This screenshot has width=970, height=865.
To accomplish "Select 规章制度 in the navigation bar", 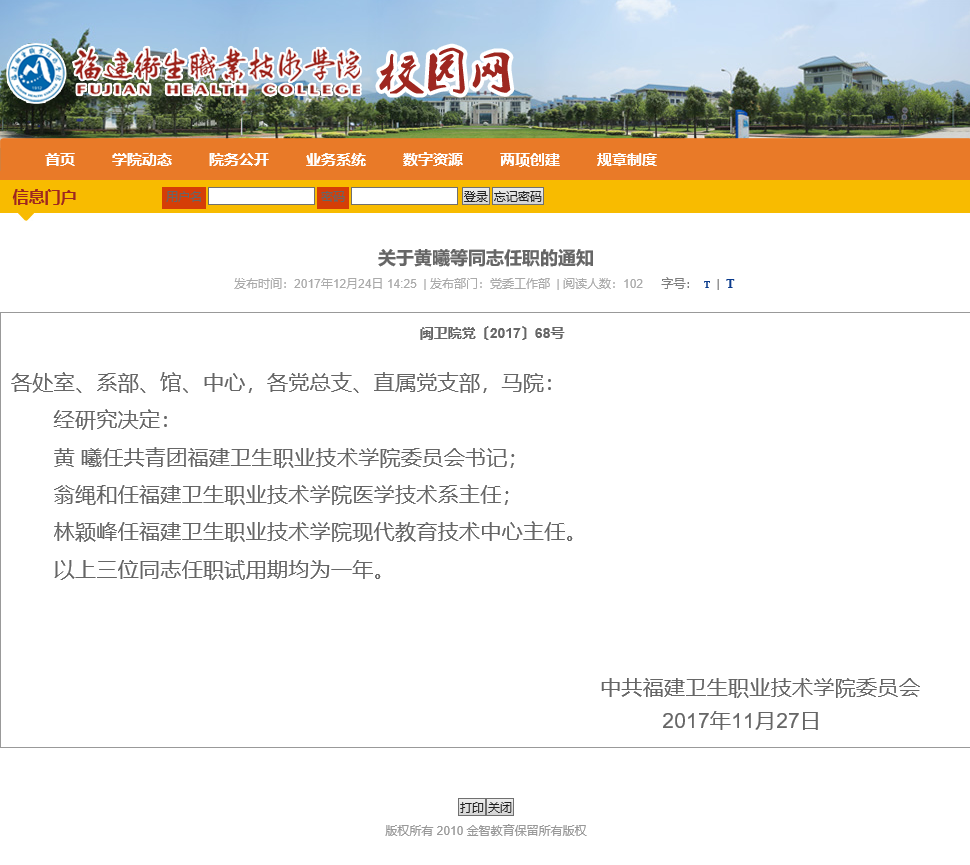I will pyautogui.click(x=627, y=160).
